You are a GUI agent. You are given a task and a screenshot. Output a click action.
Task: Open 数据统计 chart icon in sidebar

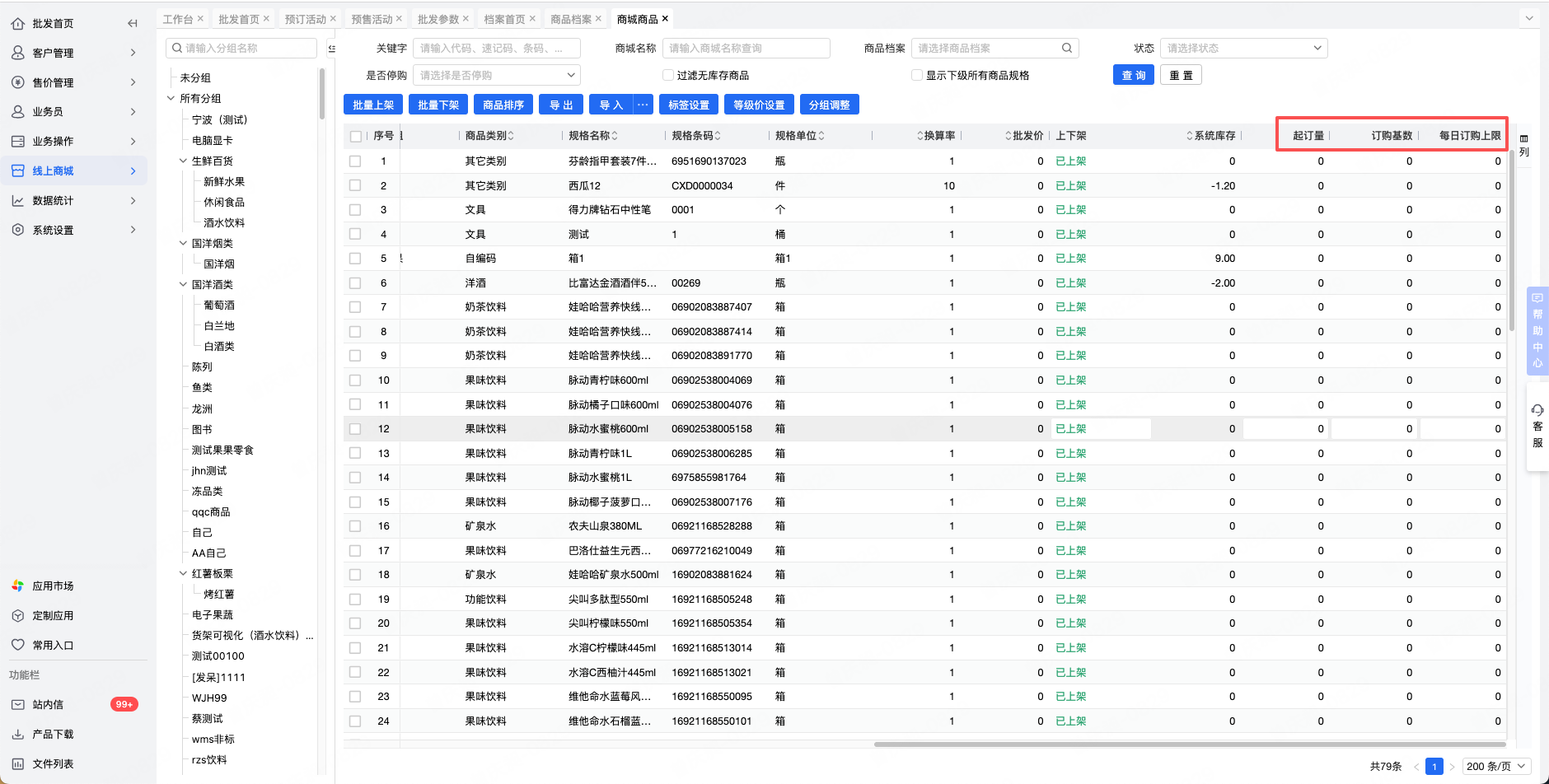click(x=17, y=200)
